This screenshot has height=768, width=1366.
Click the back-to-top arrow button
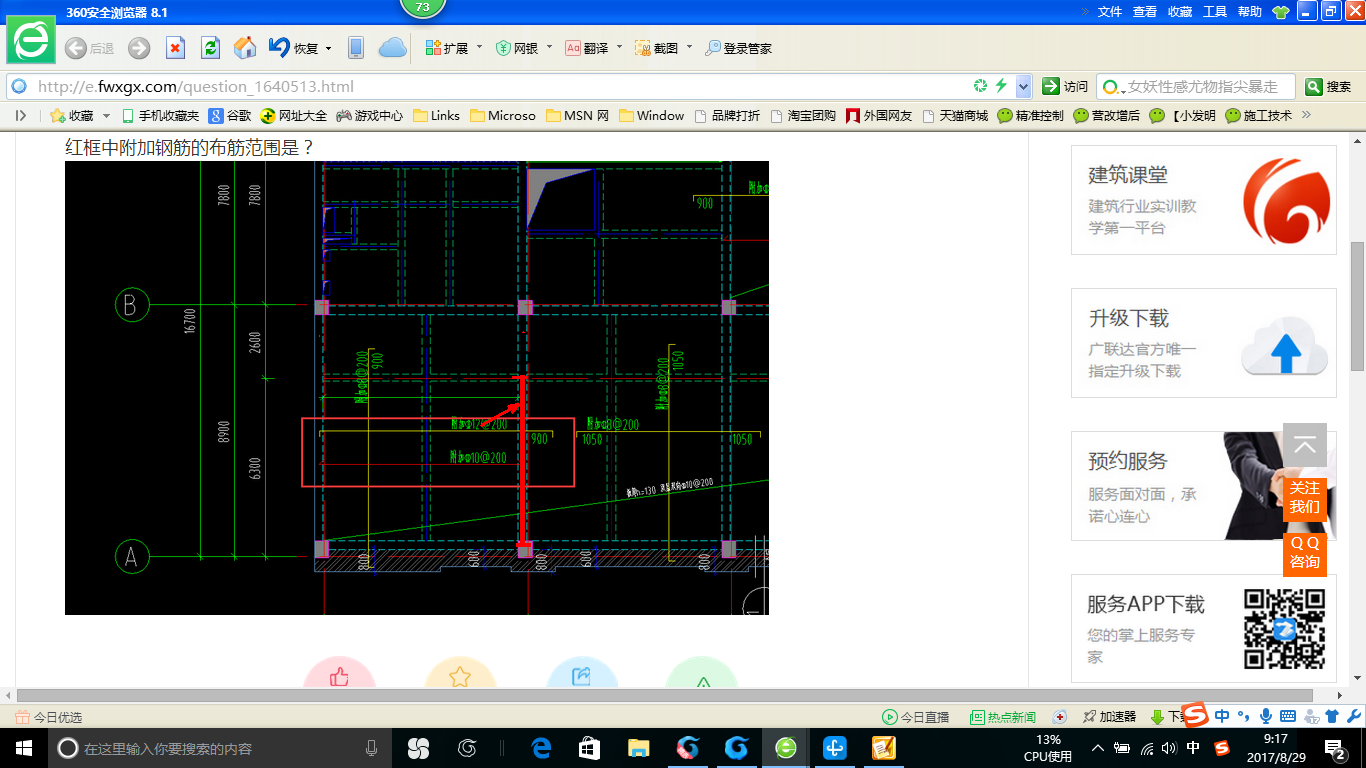(1305, 446)
